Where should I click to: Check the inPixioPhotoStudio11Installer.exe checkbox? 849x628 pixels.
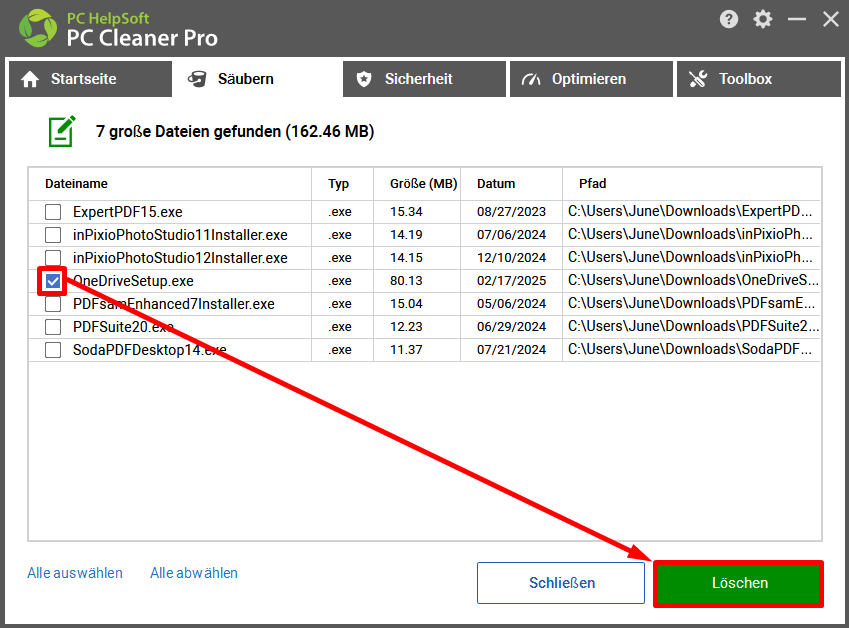click(53, 235)
